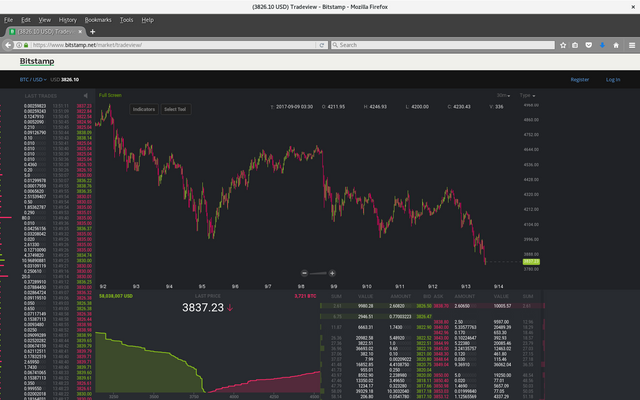This screenshot has width=640, height=400.
Task: Open the 30m timeframe dropdown
Action: pyautogui.click(x=503, y=96)
